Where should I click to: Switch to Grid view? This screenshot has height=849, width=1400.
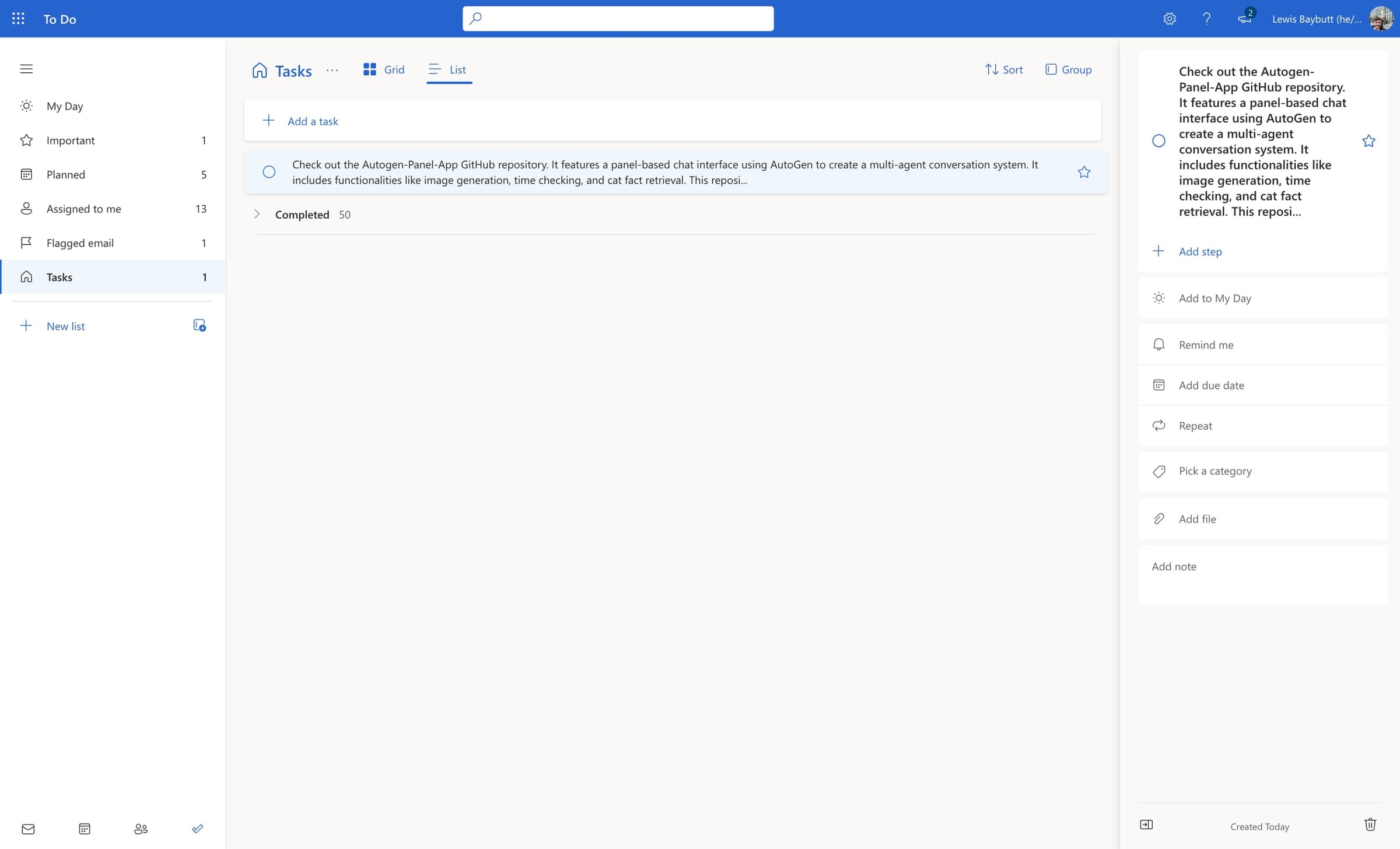tap(384, 69)
